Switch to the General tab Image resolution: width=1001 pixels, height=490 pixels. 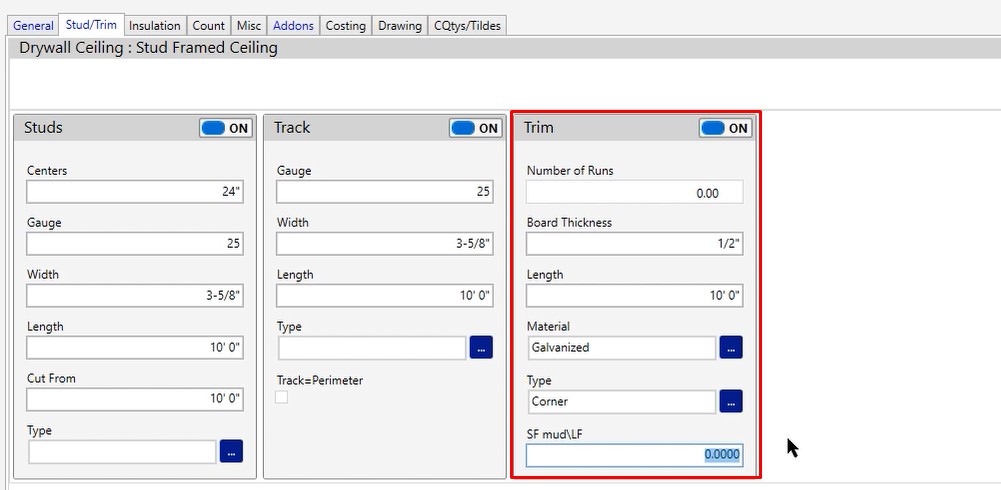tap(33, 25)
